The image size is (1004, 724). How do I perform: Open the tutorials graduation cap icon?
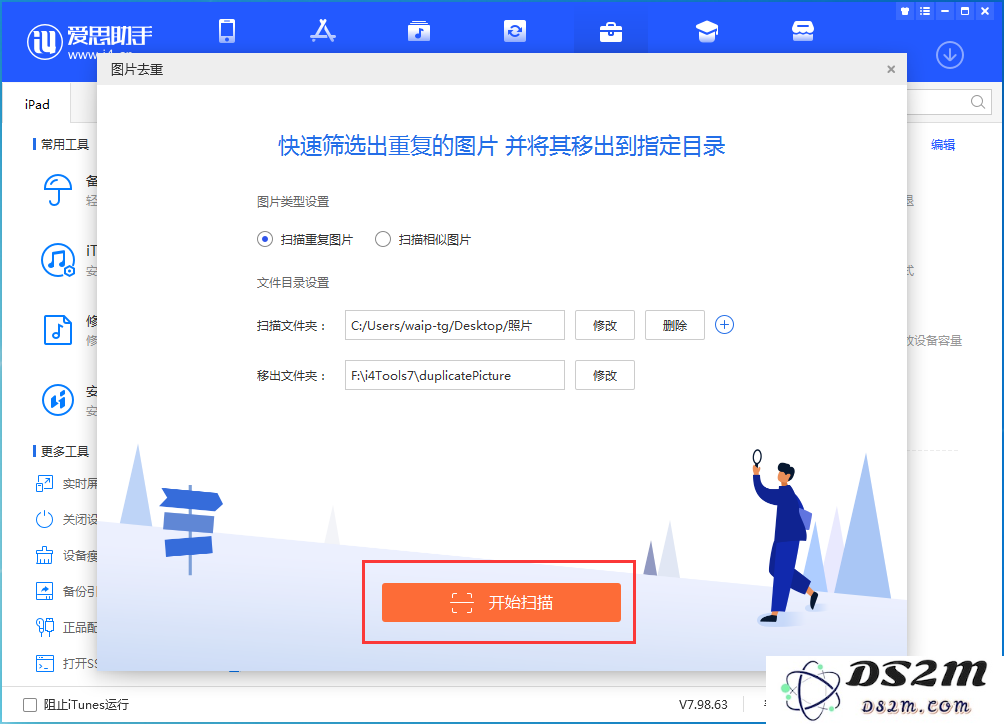[707, 31]
